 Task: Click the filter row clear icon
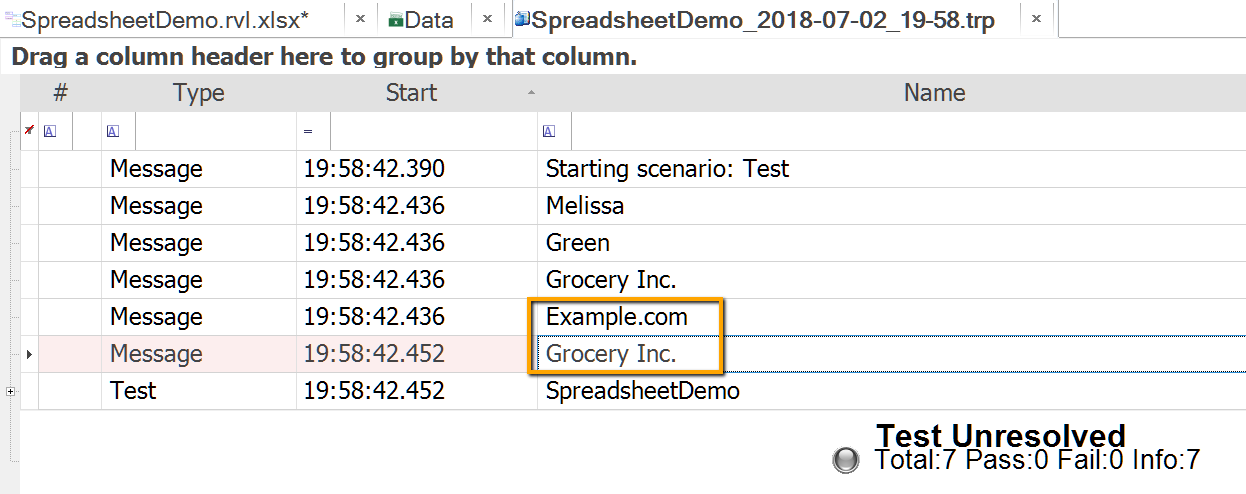click(x=29, y=131)
